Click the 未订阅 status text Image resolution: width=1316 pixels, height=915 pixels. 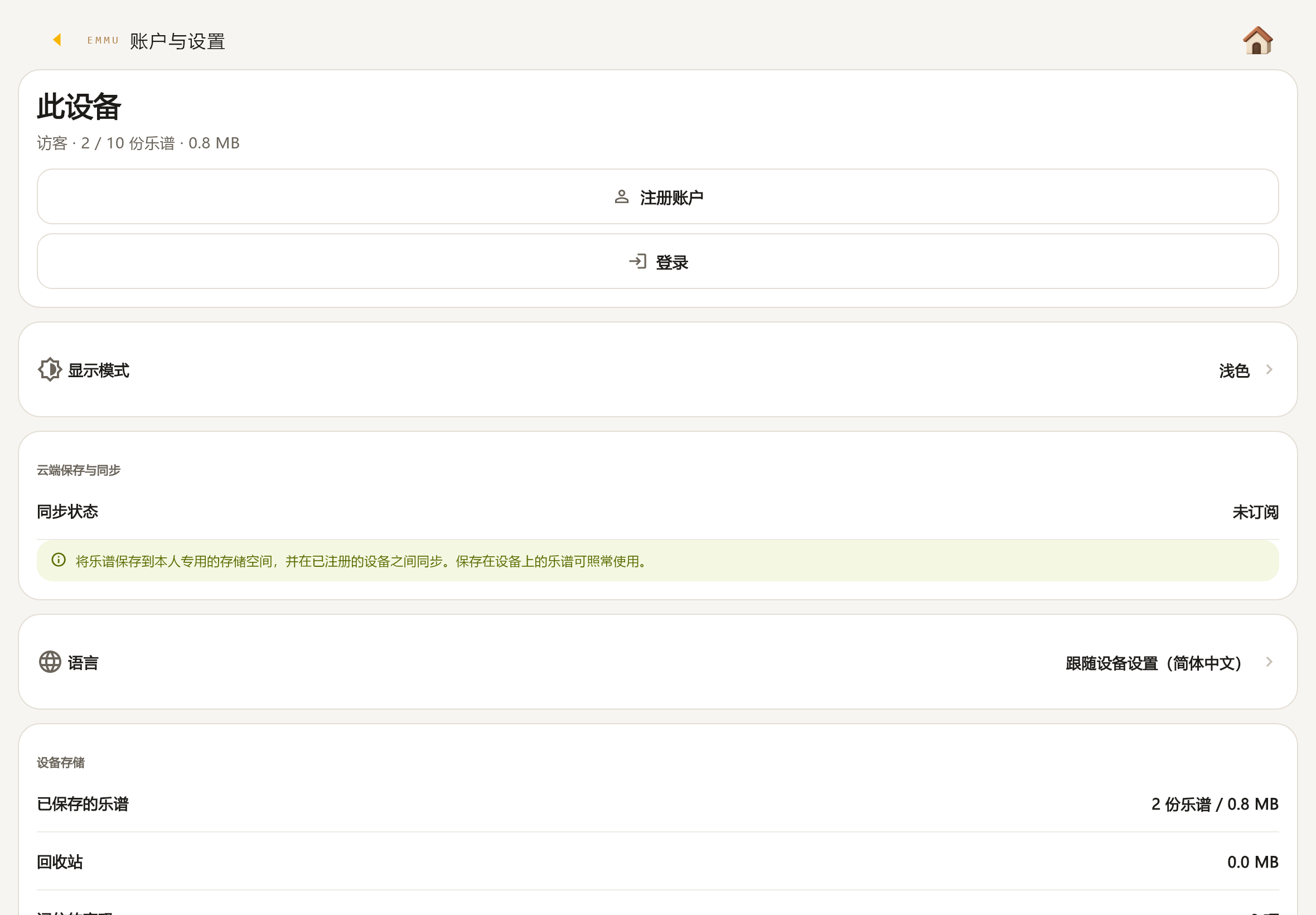click(x=1255, y=512)
